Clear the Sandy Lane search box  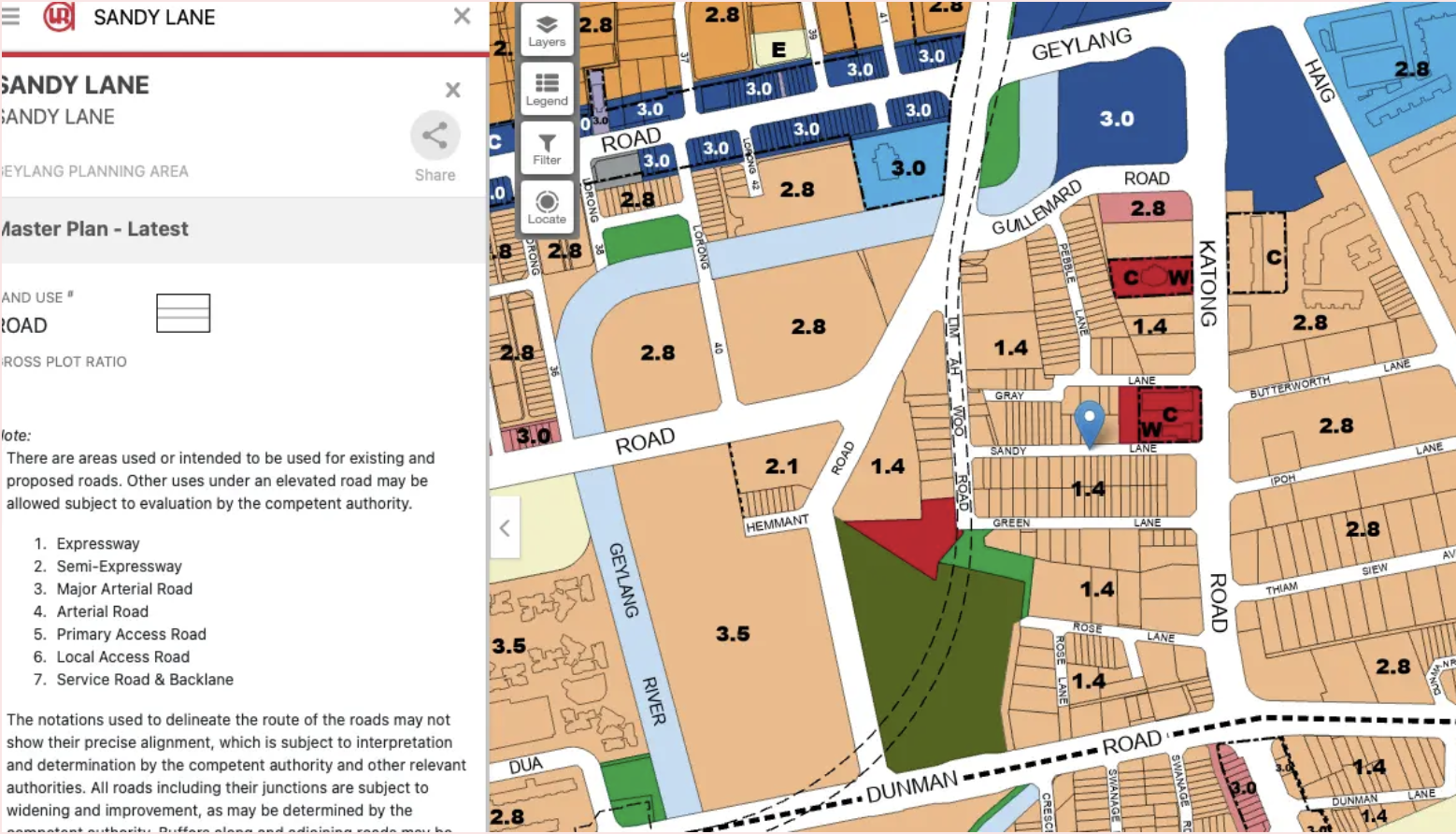click(x=462, y=16)
